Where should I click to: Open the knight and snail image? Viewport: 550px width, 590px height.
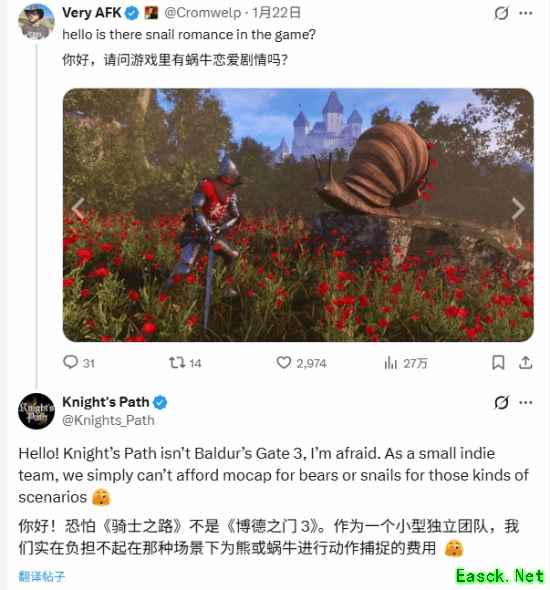pyautogui.click(x=298, y=215)
